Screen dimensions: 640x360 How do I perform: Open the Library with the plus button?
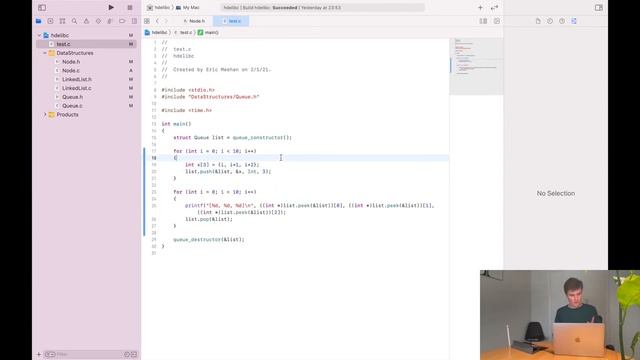coord(480,7)
